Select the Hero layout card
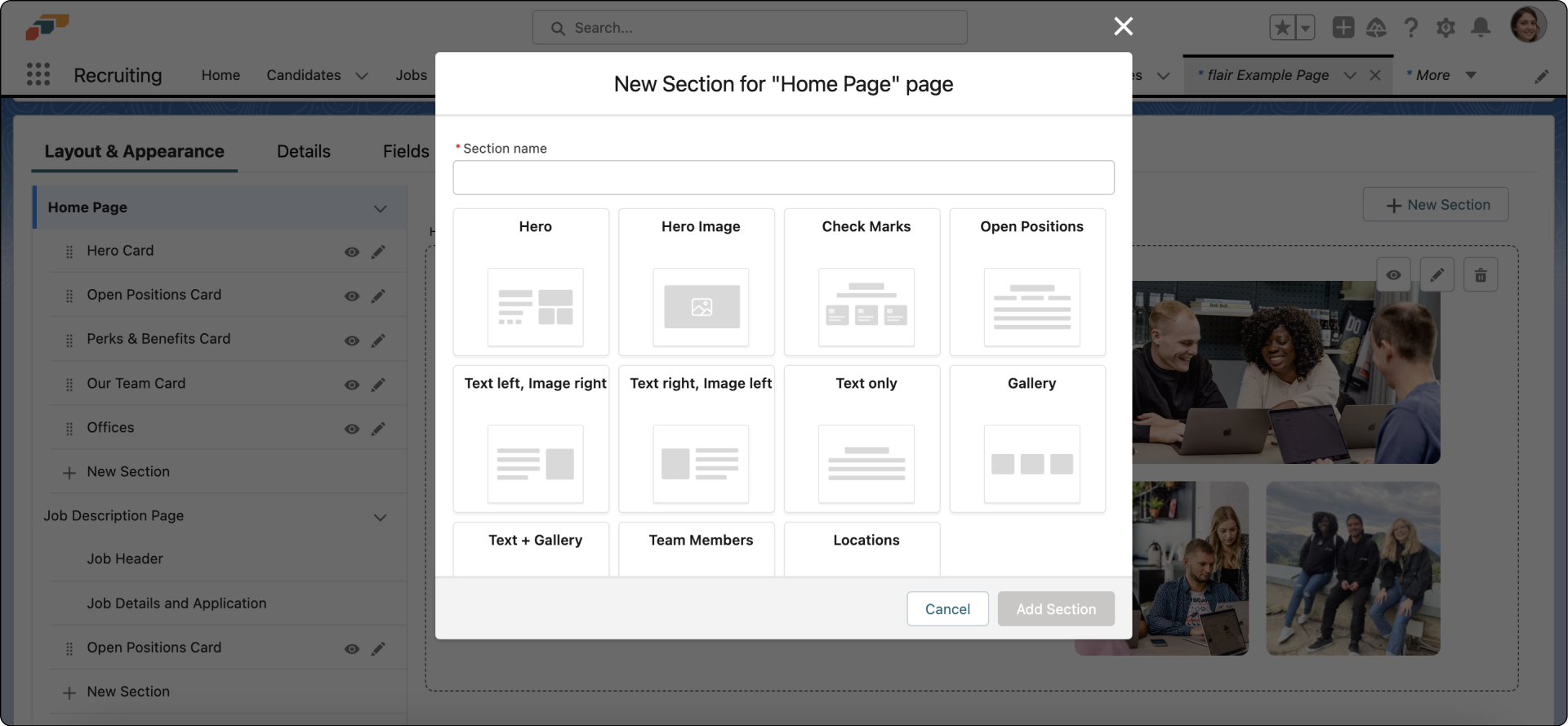Image resolution: width=1568 pixels, height=726 pixels. tap(532, 282)
